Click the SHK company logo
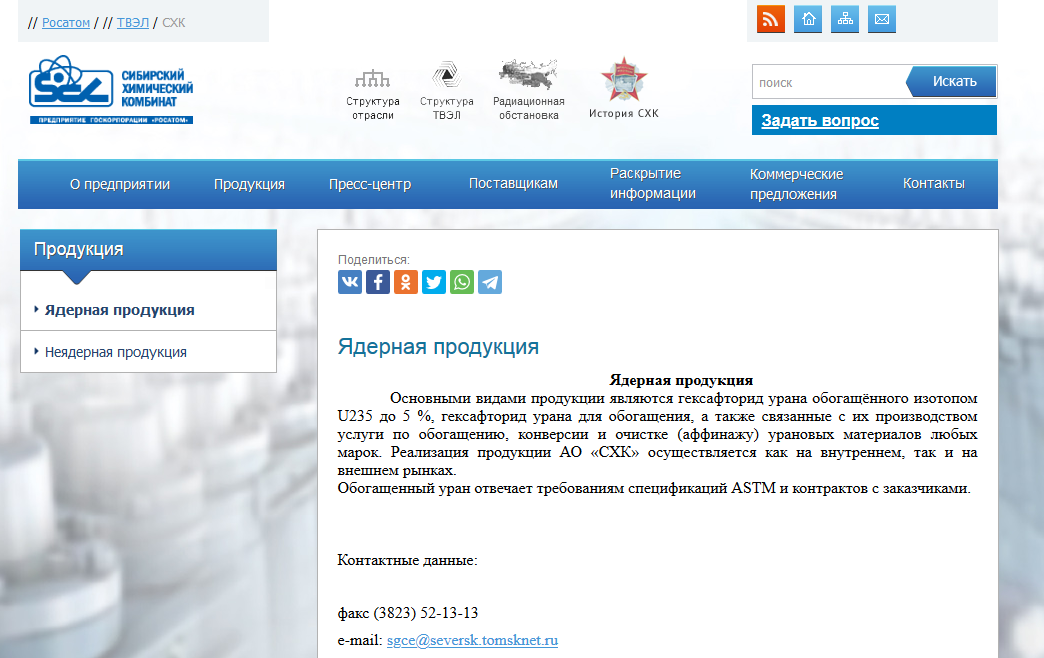The image size is (1044, 658). point(111,90)
